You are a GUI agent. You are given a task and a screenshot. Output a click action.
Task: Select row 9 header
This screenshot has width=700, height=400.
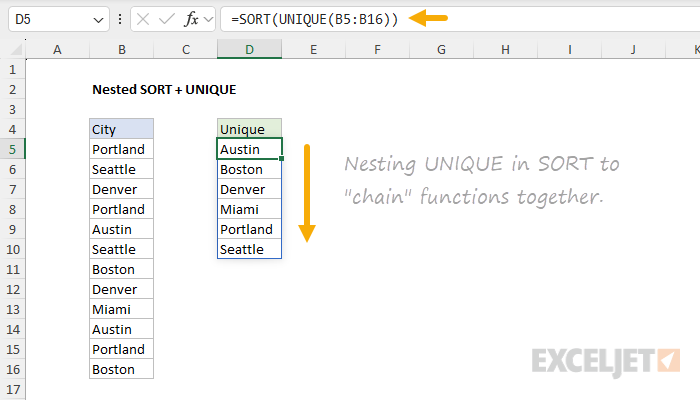(12, 229)
